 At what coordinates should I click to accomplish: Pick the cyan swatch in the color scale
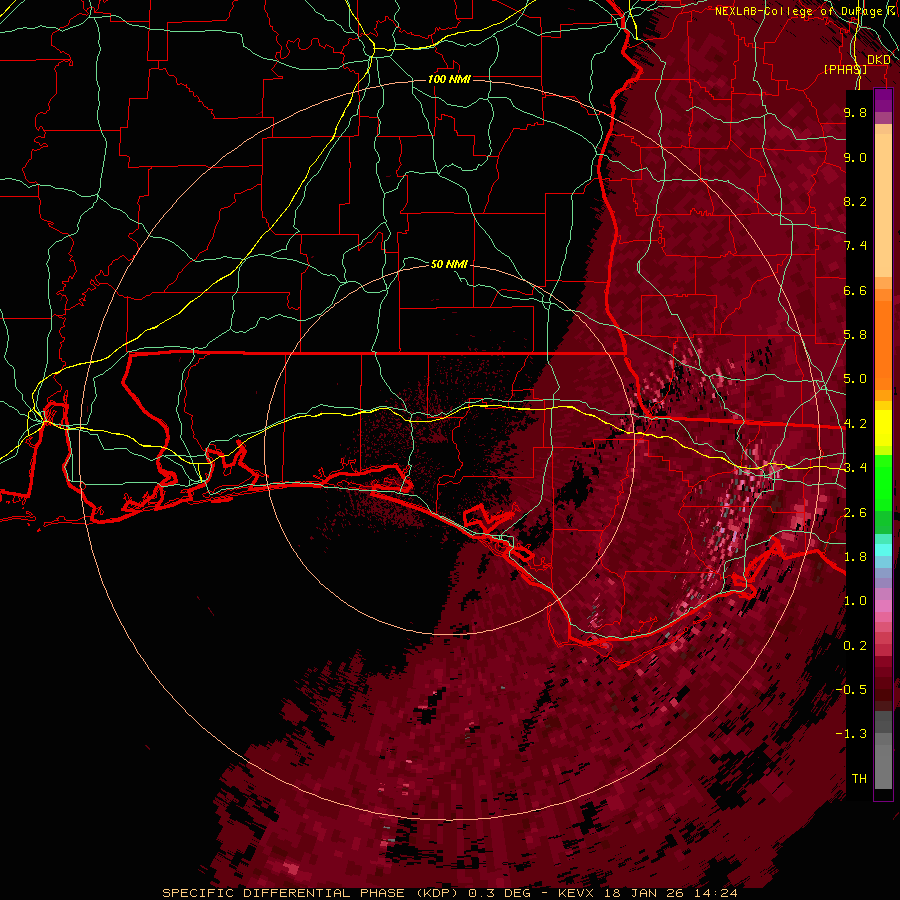click(x=883, y=550)
